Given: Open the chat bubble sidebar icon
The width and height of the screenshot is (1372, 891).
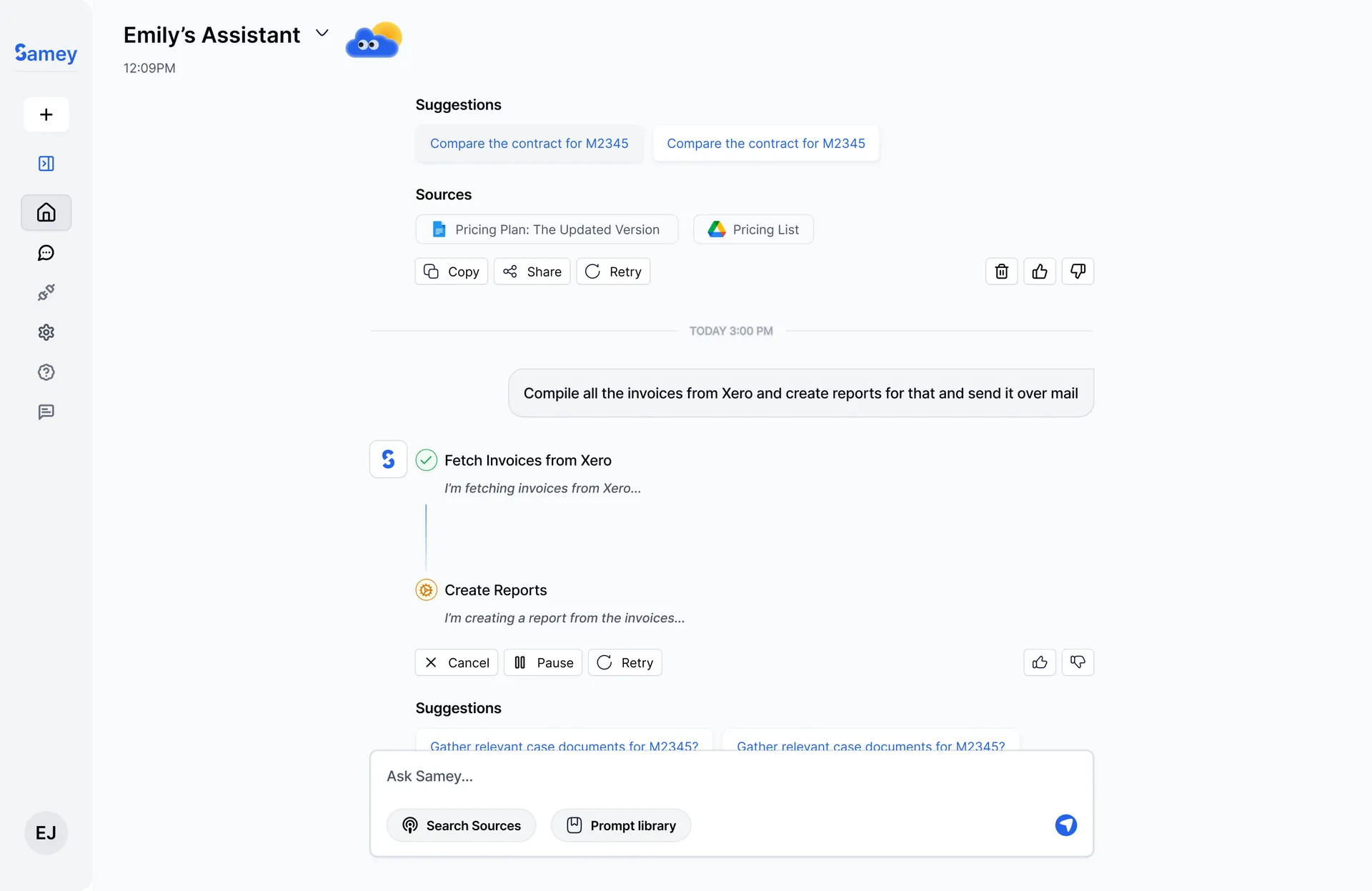Looking at the screenshot, I should pyautogui.click(x=46, y=253).
